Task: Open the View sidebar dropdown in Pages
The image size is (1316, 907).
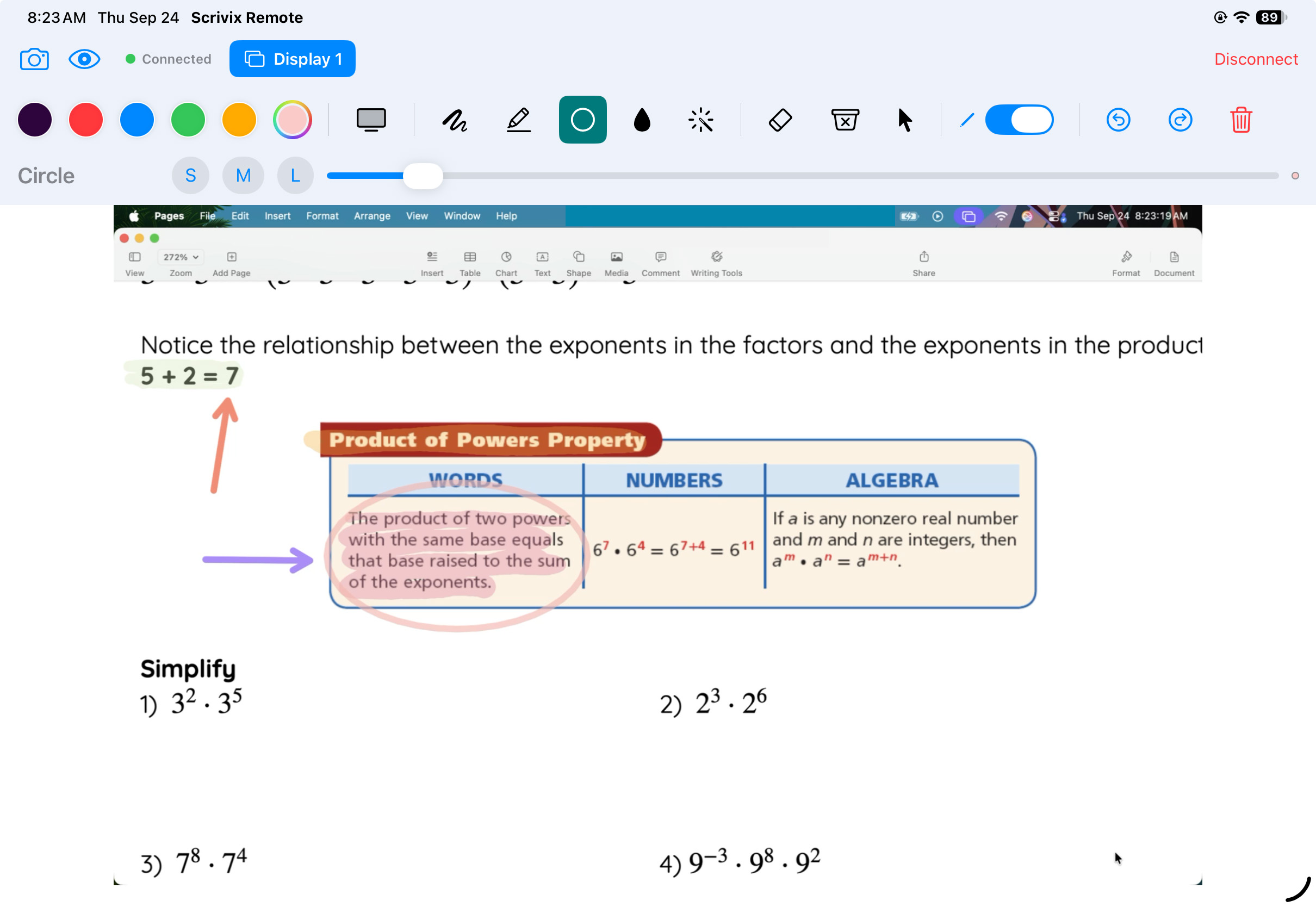Action: coord(135,264)
